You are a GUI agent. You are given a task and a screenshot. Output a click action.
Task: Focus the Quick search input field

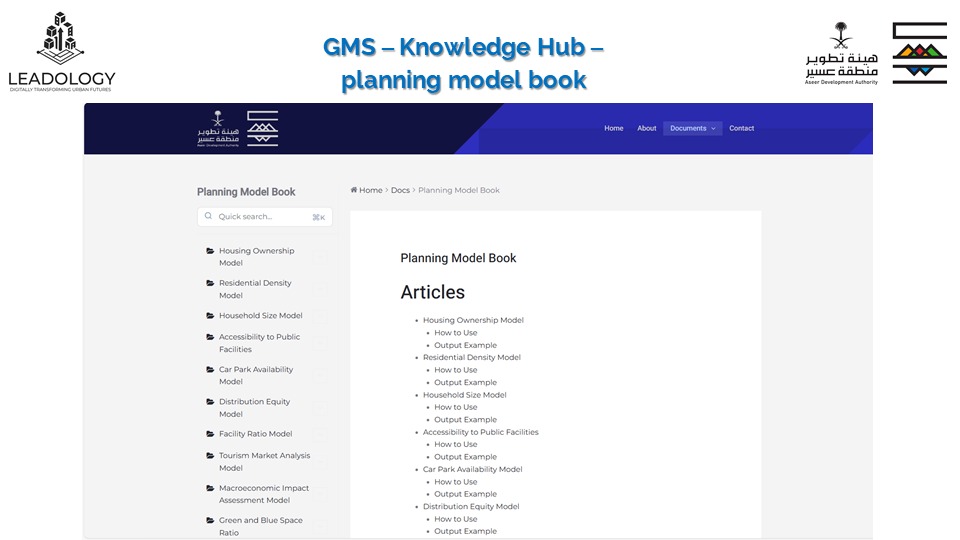pyautogui.click(x=263, y=217)
